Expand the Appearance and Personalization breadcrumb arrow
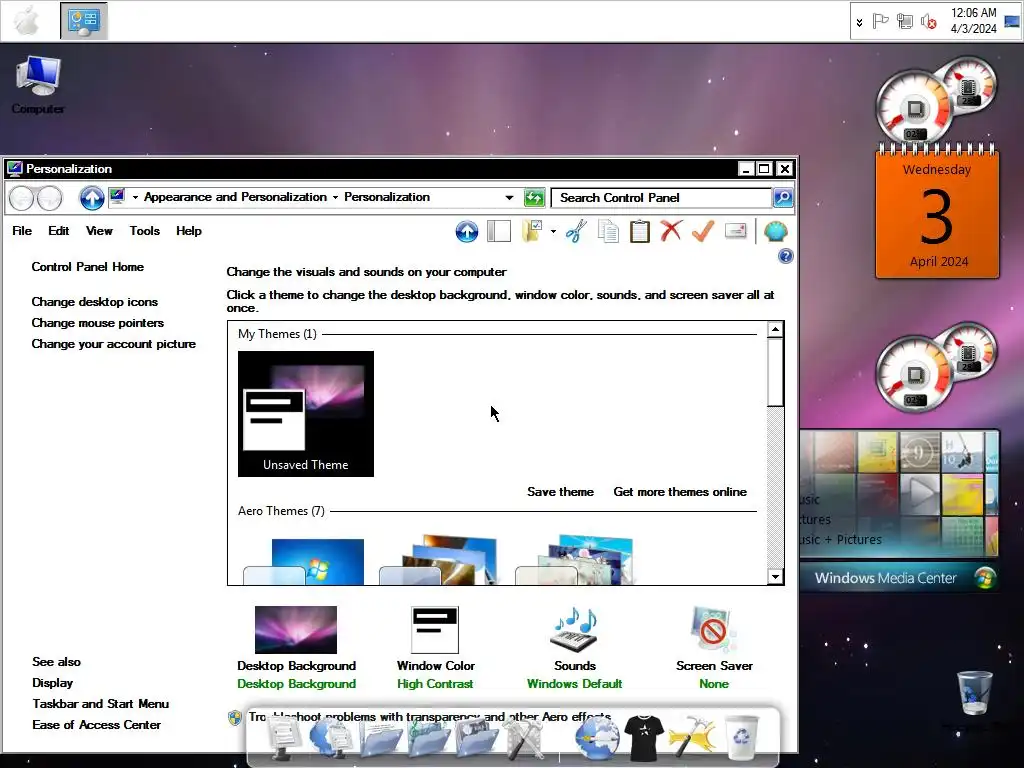Viewport: 1024px width, 768px height. (335, 197)
